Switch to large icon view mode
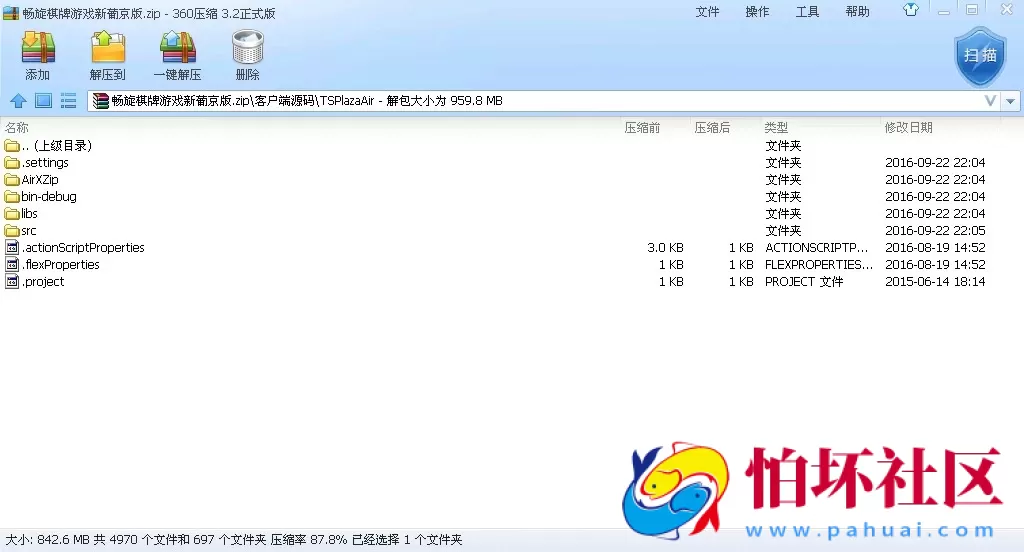Image resolution: width=1024 pixels, height=552 pixels. tap(43, 101)
